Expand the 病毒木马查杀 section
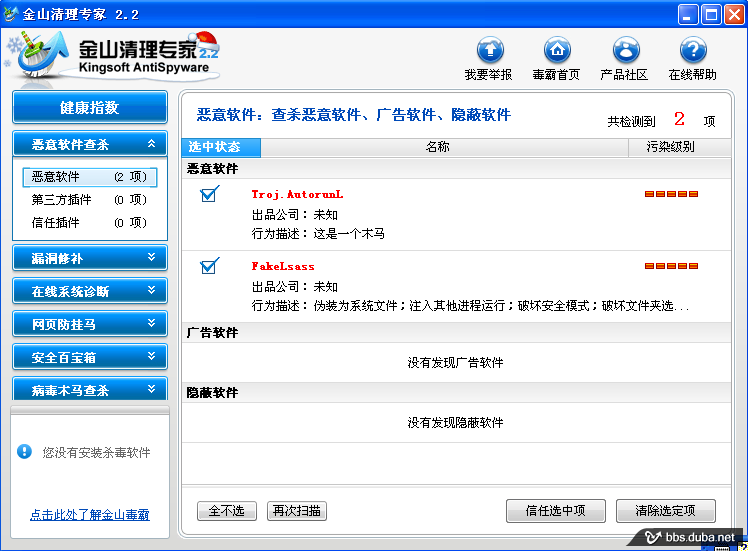 pos(90,389)
